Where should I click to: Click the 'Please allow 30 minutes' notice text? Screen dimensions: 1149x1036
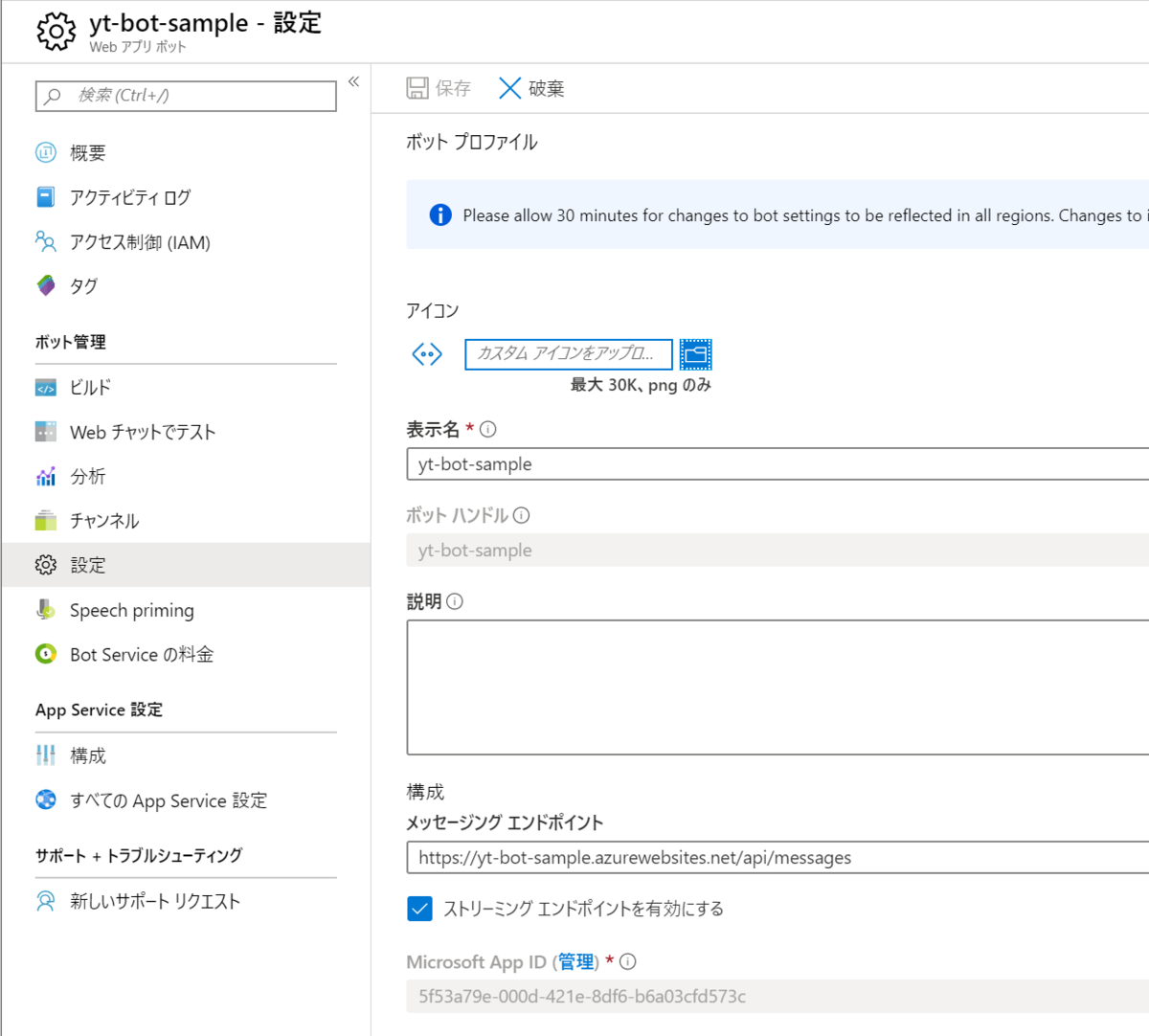click(804, 215)
